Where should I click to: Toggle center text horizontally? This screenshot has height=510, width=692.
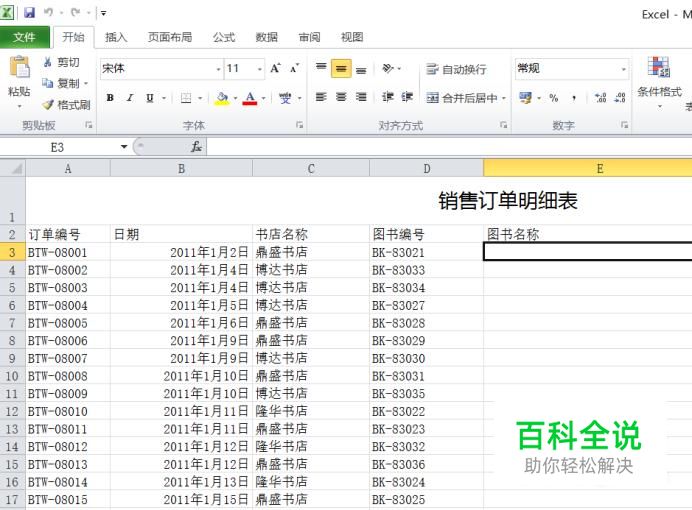click(x=341, y=97)
